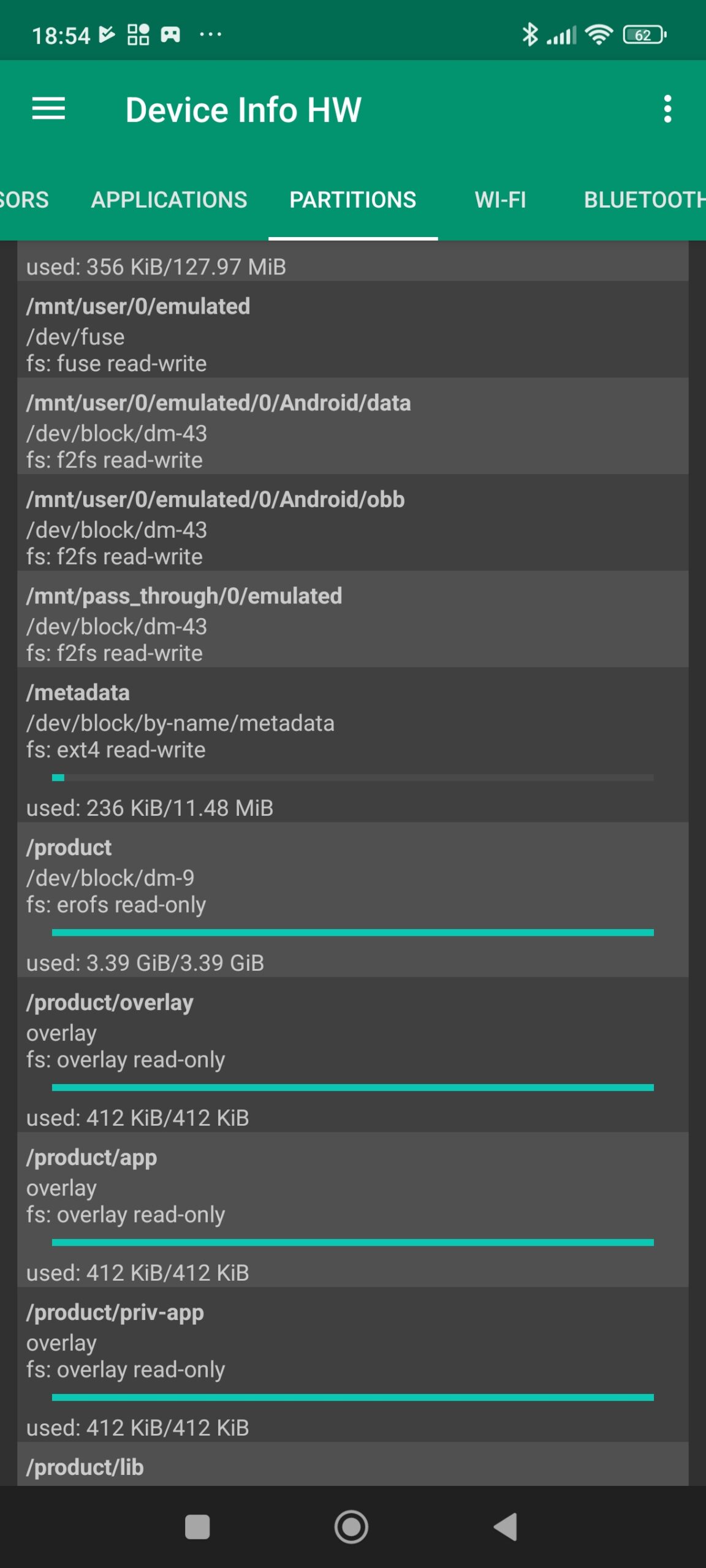Tap the battery level indicator
This screenshot has height=1568, width=706.
coord(644,35)
